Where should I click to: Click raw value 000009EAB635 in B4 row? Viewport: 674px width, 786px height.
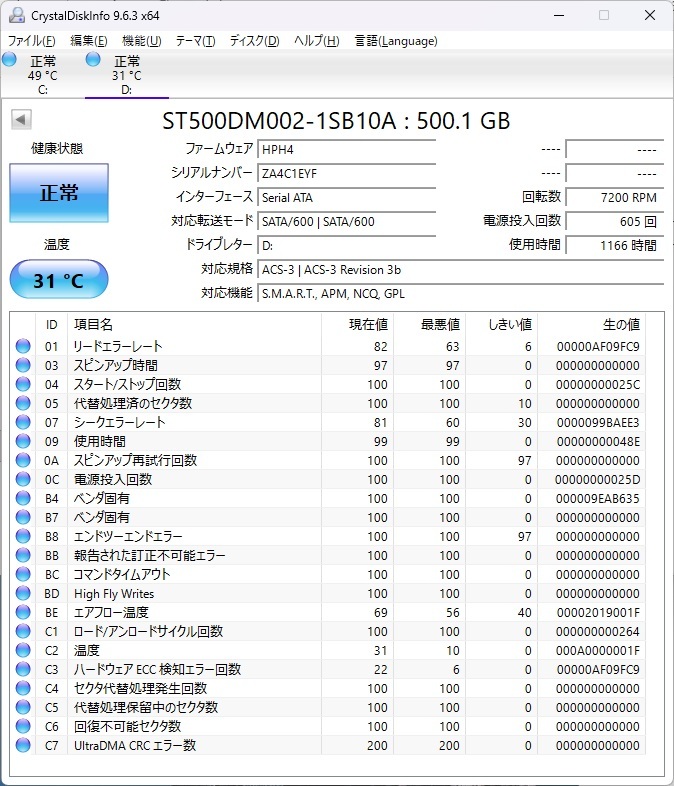(598, 499)
